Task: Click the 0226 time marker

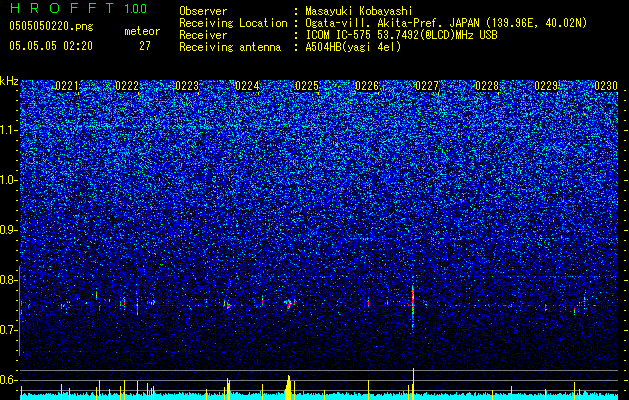Action: (367, 86)
